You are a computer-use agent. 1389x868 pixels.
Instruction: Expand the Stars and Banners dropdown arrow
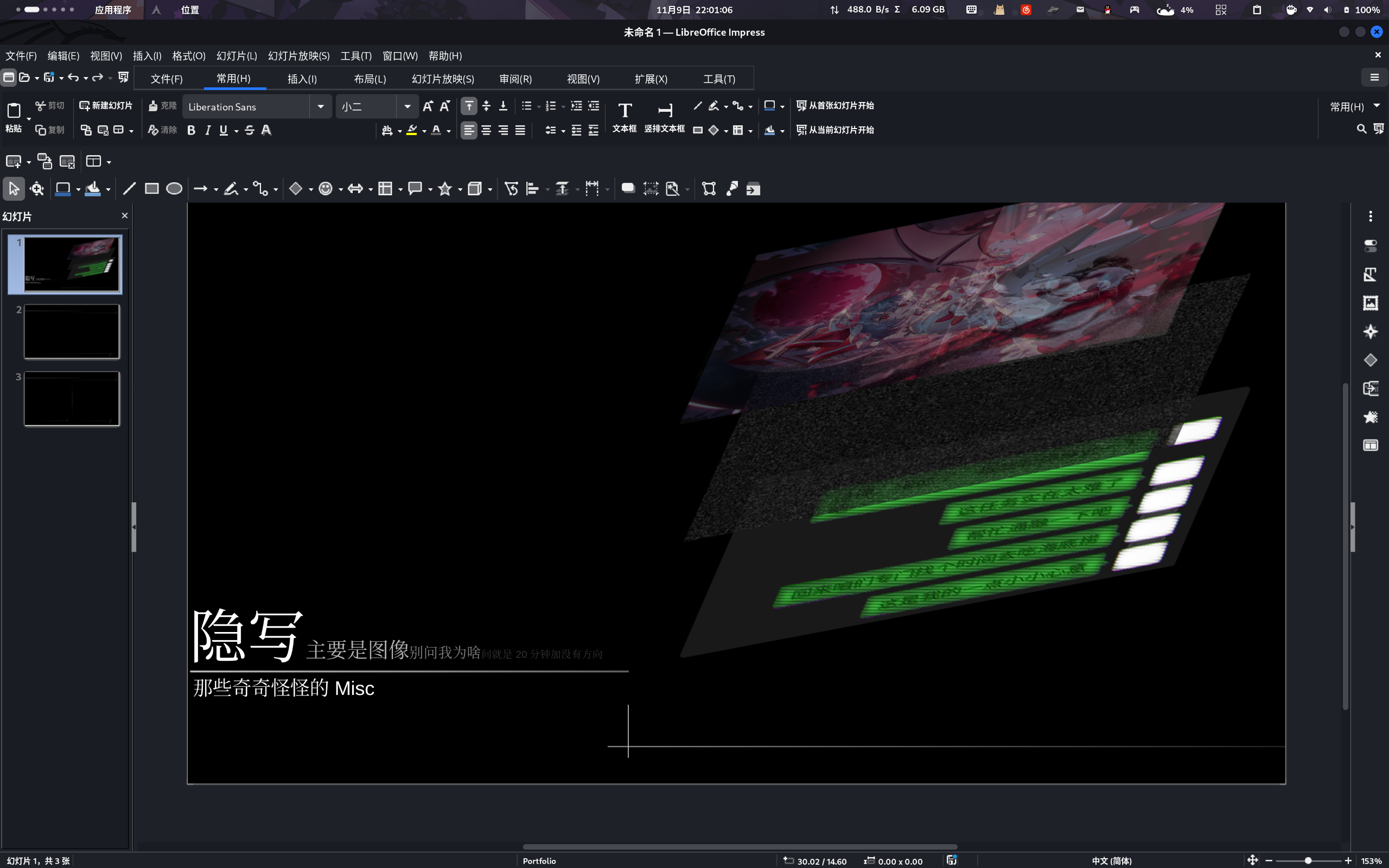tap(460, 189)
